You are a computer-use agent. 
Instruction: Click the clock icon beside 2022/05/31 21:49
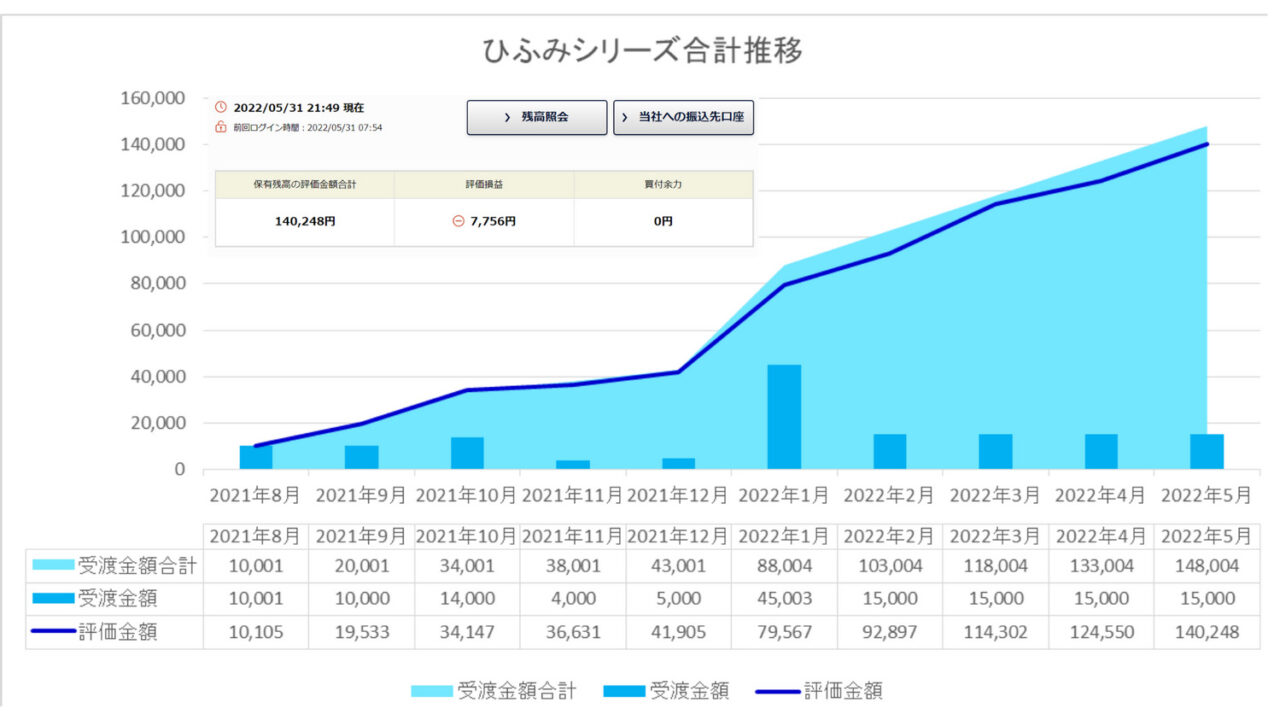(x=221, y=107)
